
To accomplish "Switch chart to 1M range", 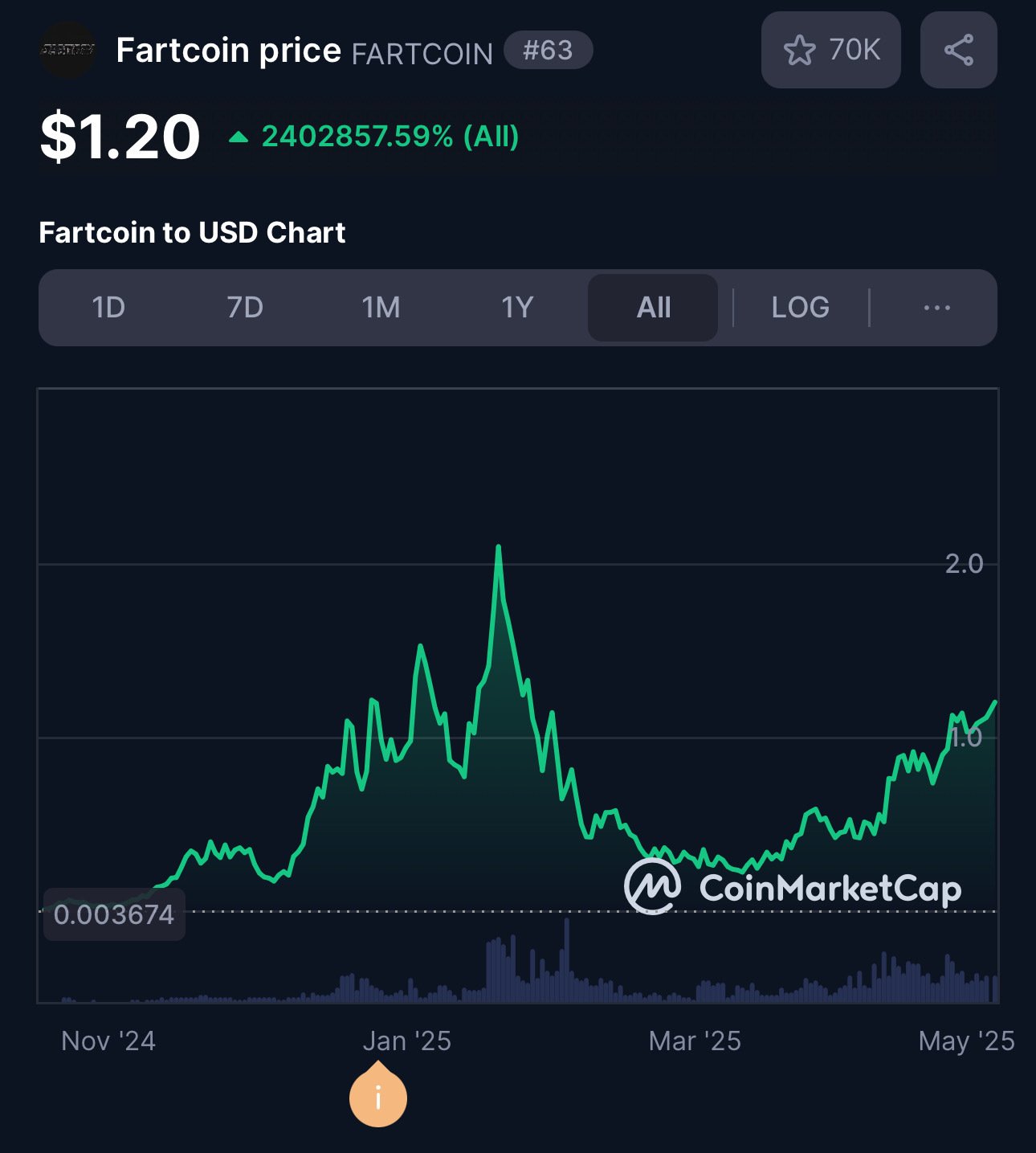I will [381, 308].
